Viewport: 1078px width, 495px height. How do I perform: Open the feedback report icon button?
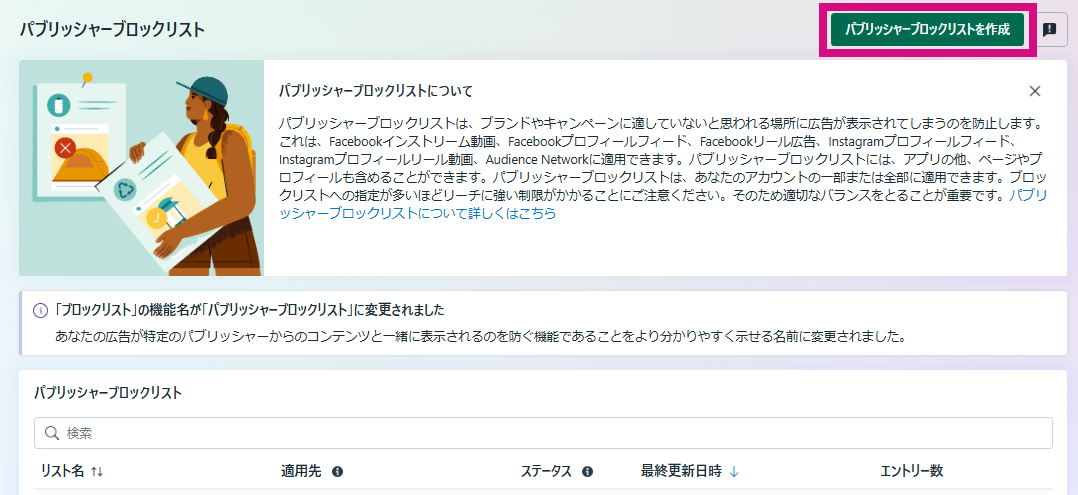coord(1049,30)
